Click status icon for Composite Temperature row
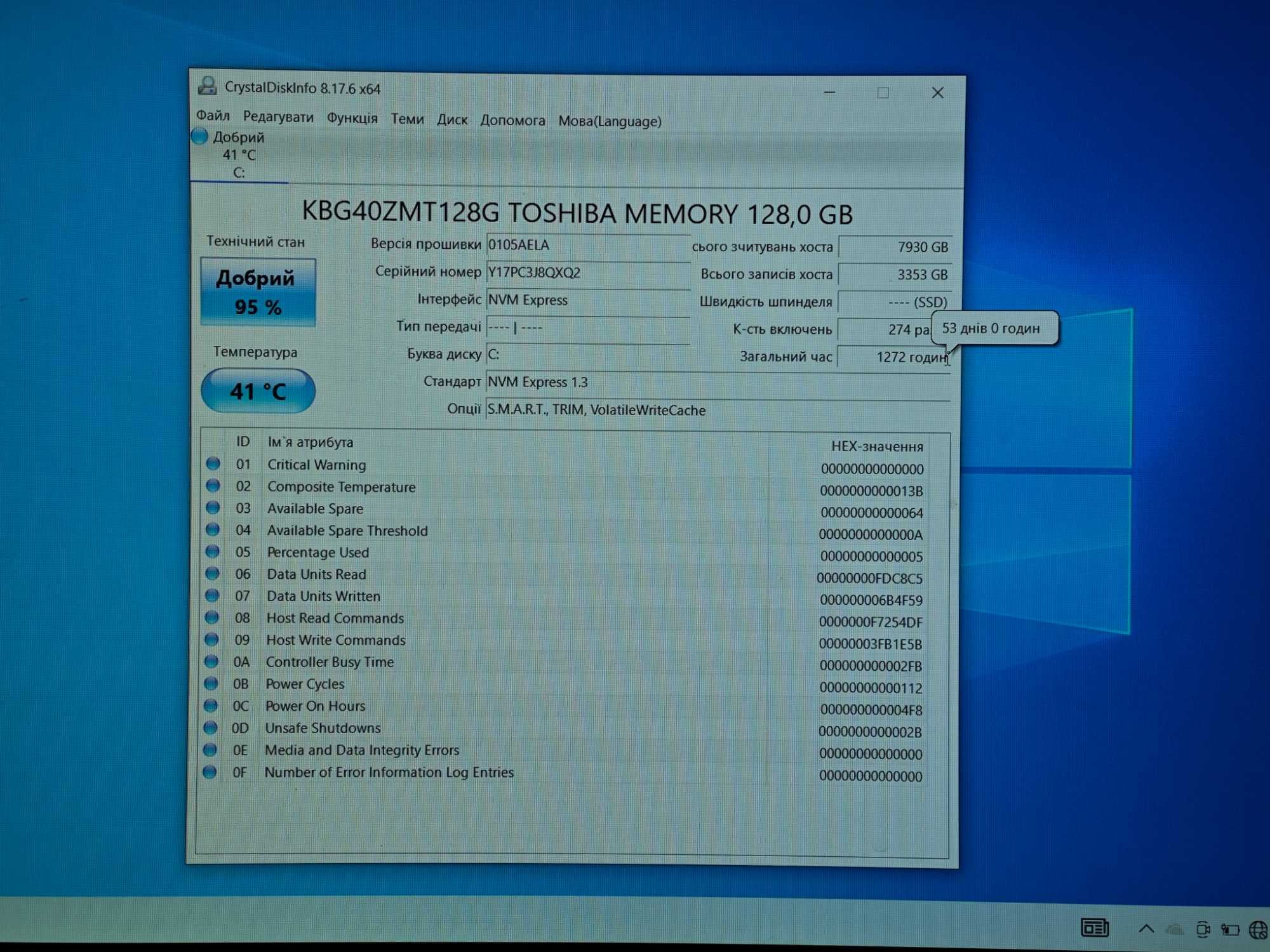Viewport: 1270px width, 952px height. (213, 486)
